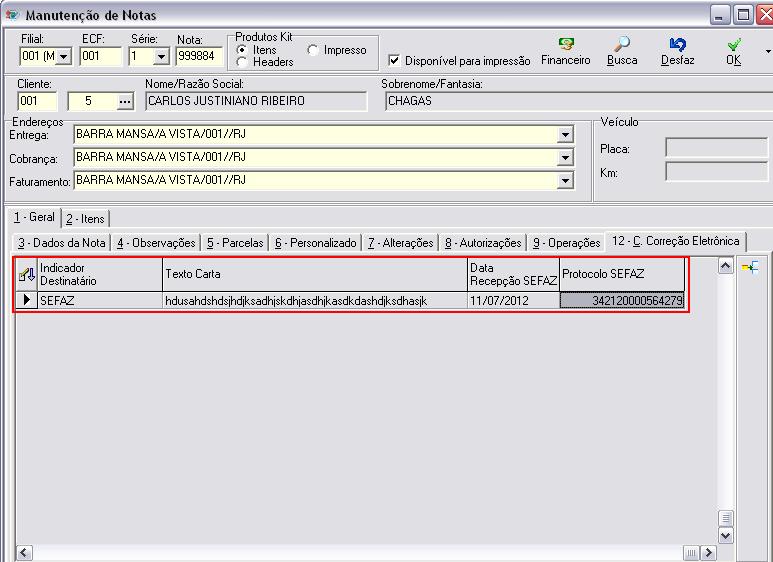Viewport: 773px width, 562px height.
Task: Expand the Filial dropdown
Action: pos(65,57)
